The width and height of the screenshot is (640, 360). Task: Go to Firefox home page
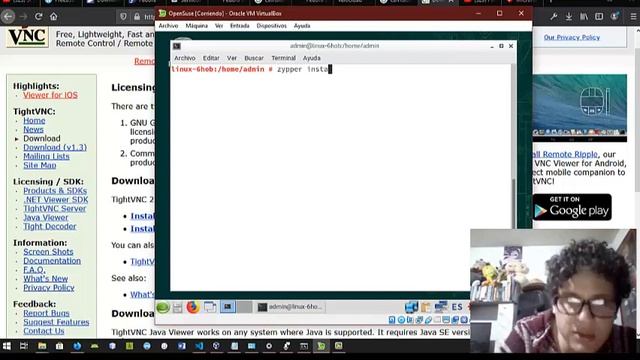(x=53, y=17)
